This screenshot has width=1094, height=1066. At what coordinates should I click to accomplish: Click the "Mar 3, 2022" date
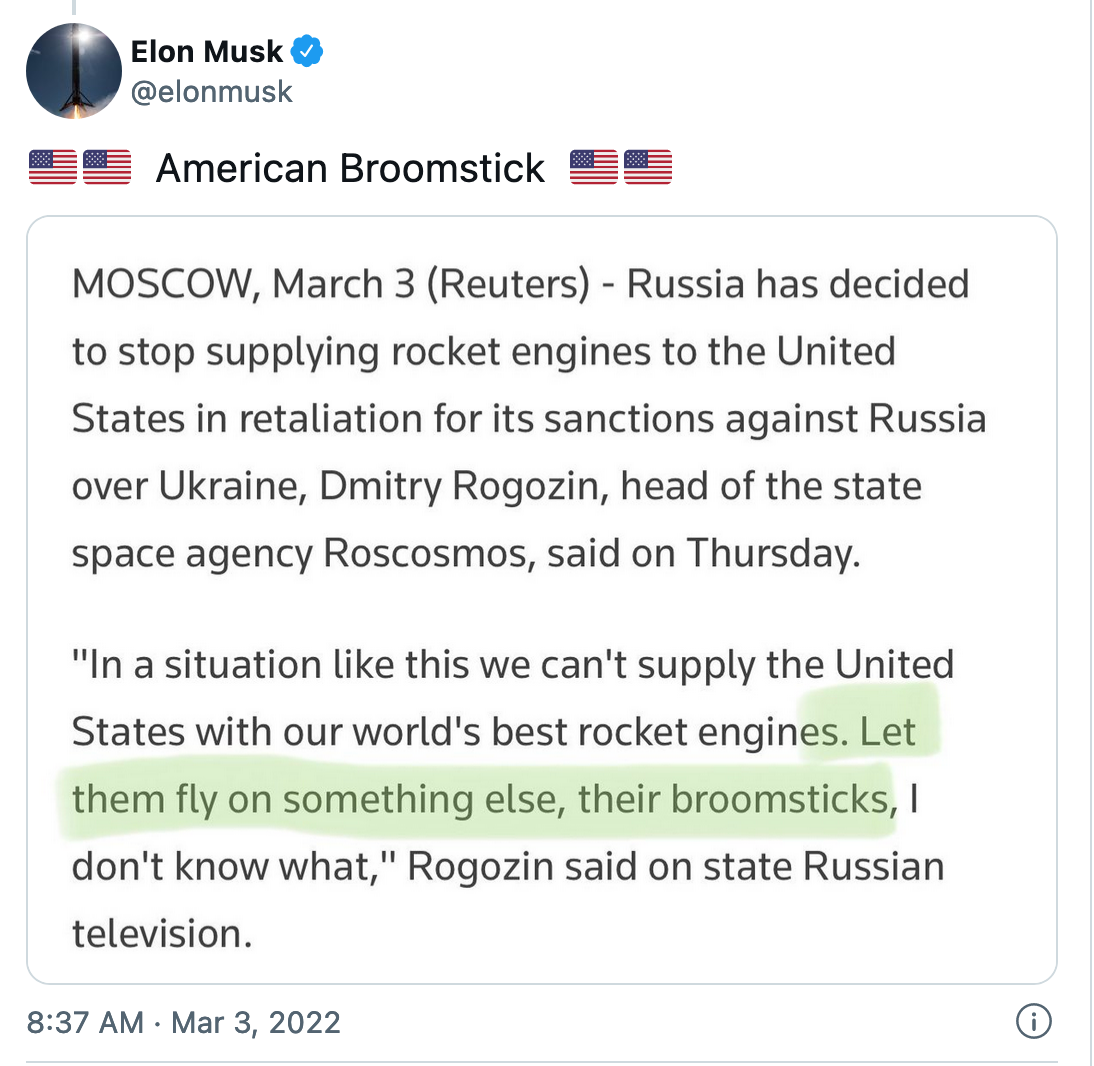[256, 1023]
